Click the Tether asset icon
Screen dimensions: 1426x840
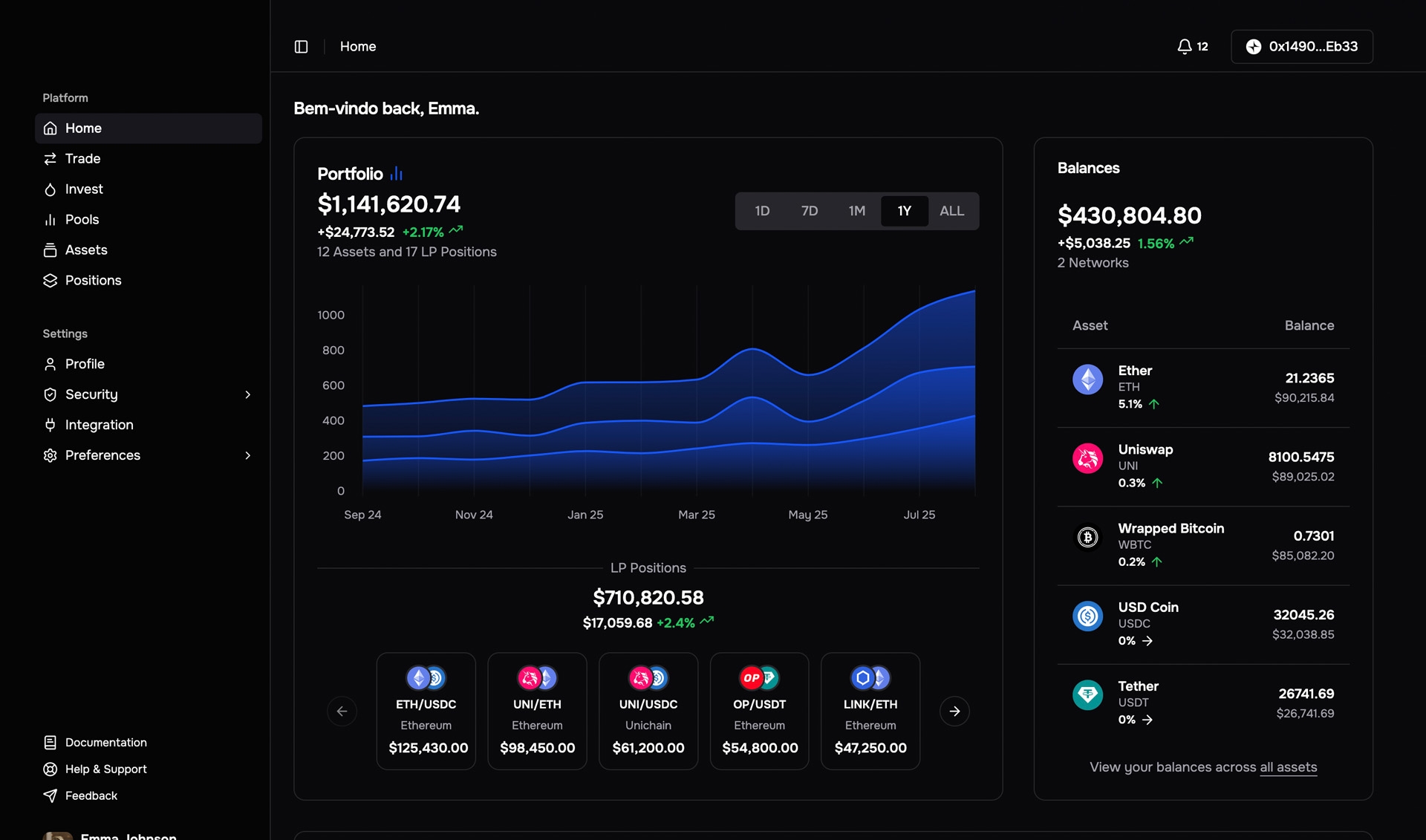coord(1087,695)
